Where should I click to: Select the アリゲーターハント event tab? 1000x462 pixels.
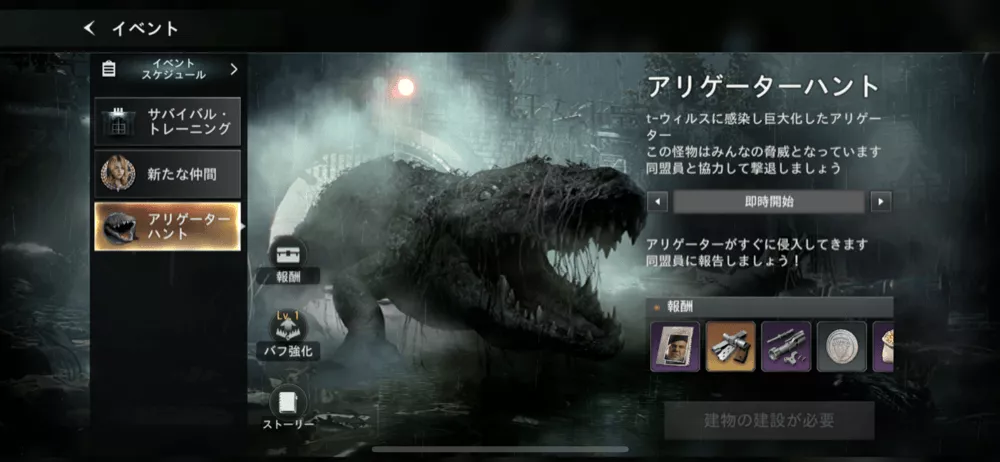[x=168, y=226]
